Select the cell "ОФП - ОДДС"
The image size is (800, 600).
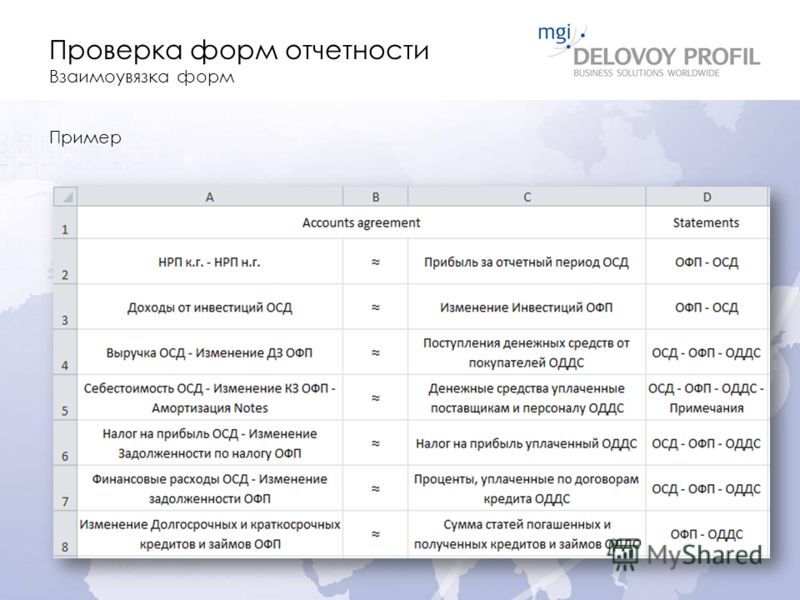point(707,534)
